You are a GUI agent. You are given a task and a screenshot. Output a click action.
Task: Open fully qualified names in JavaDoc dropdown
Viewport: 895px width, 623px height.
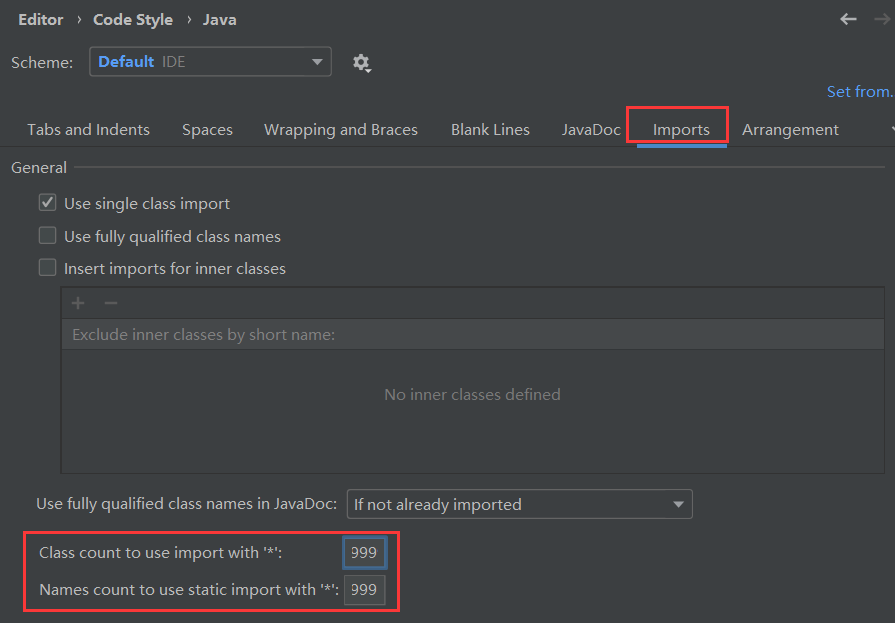(519, 504)
